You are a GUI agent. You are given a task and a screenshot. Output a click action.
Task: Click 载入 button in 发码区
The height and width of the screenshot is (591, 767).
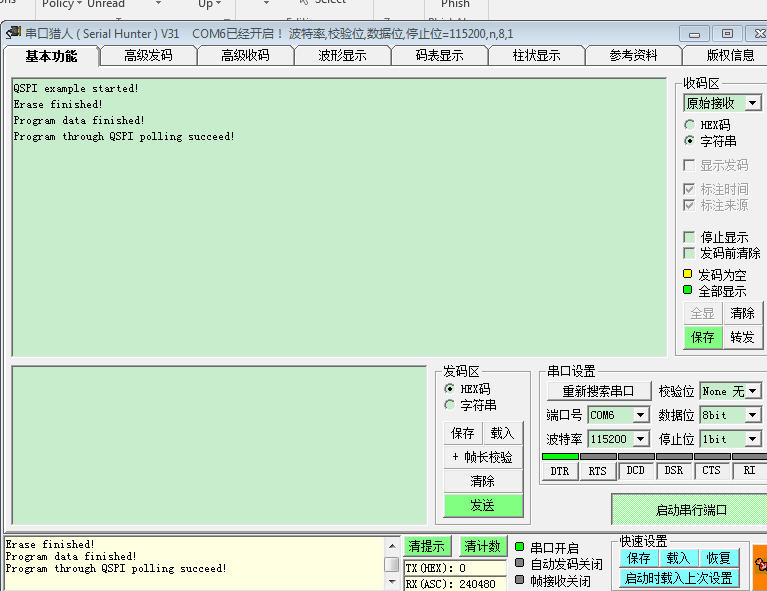(x=502, y=433)
